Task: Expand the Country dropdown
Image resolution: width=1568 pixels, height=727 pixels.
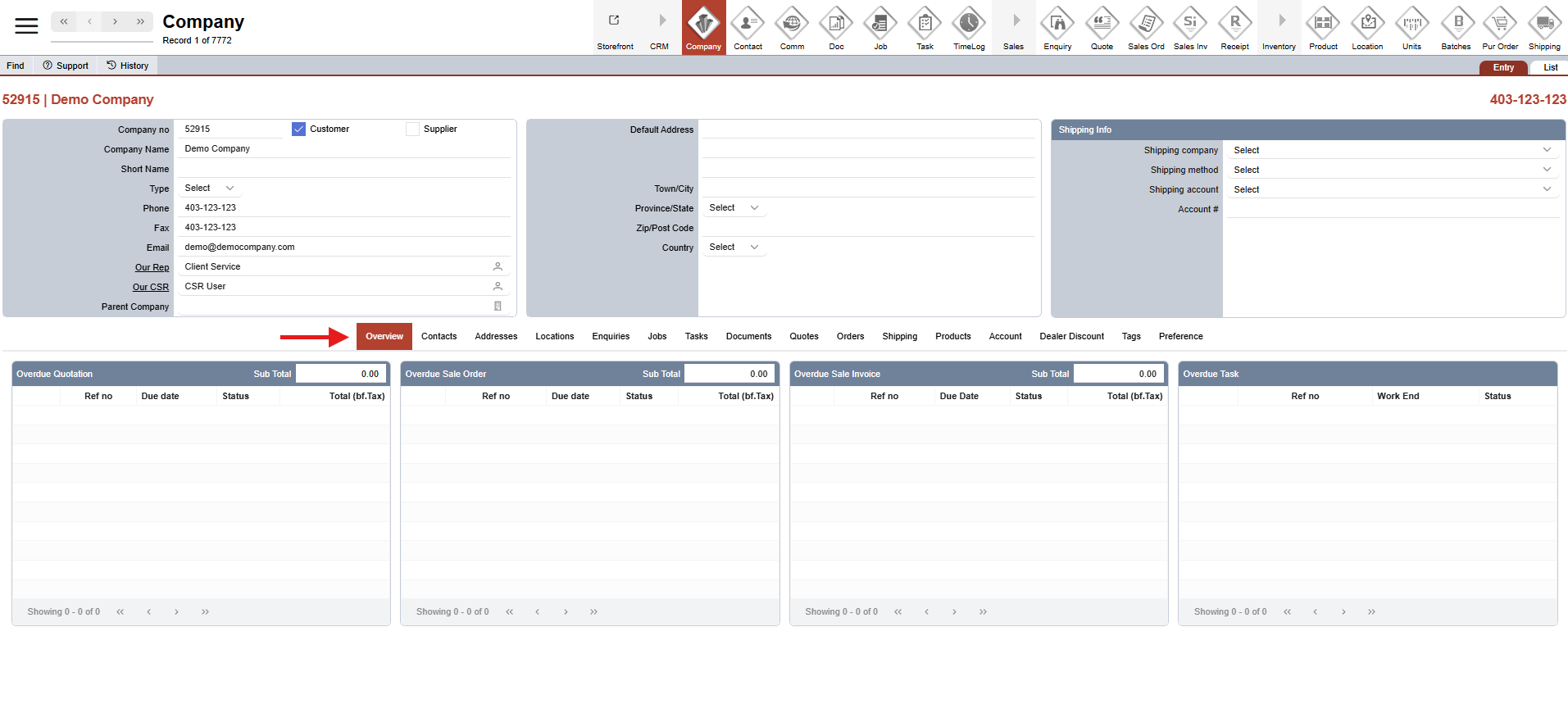Action: click(x=734, y=248)
